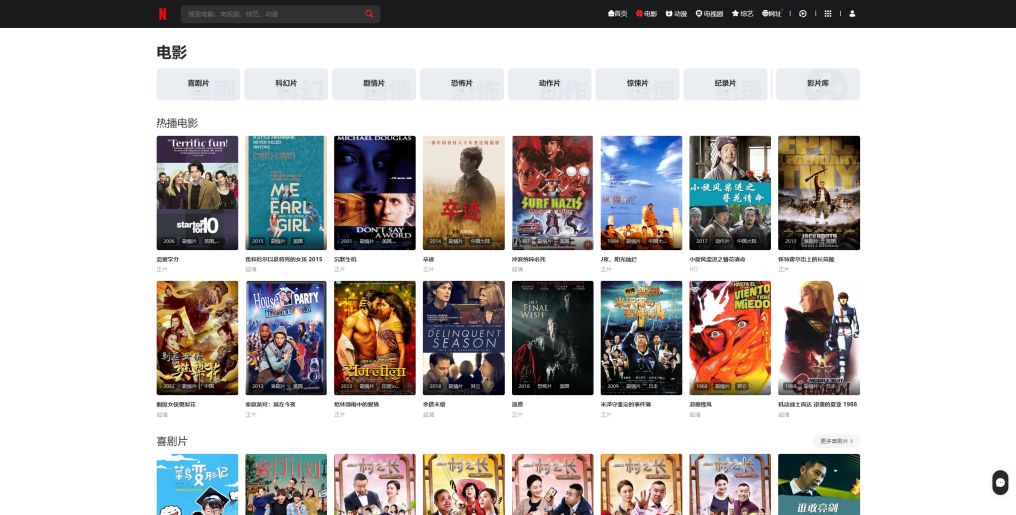This screenshot has height=515, width=1016.
Task: Open the blue-sky 1994 film poster
Action: [x=641, y=192]
